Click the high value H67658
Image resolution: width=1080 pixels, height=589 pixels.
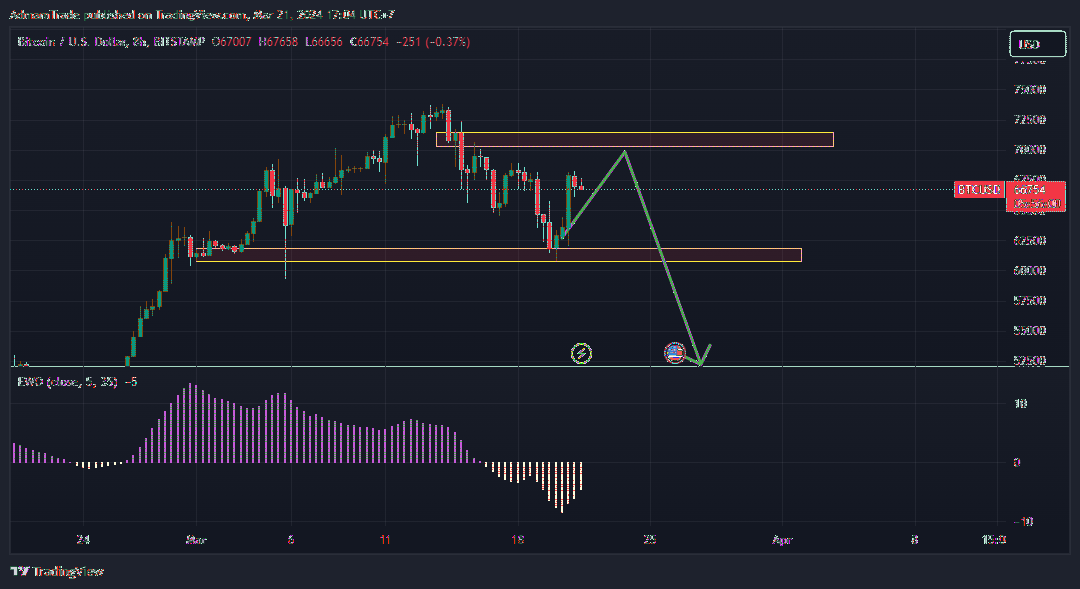pyautogui.click(x=278, y=42)
